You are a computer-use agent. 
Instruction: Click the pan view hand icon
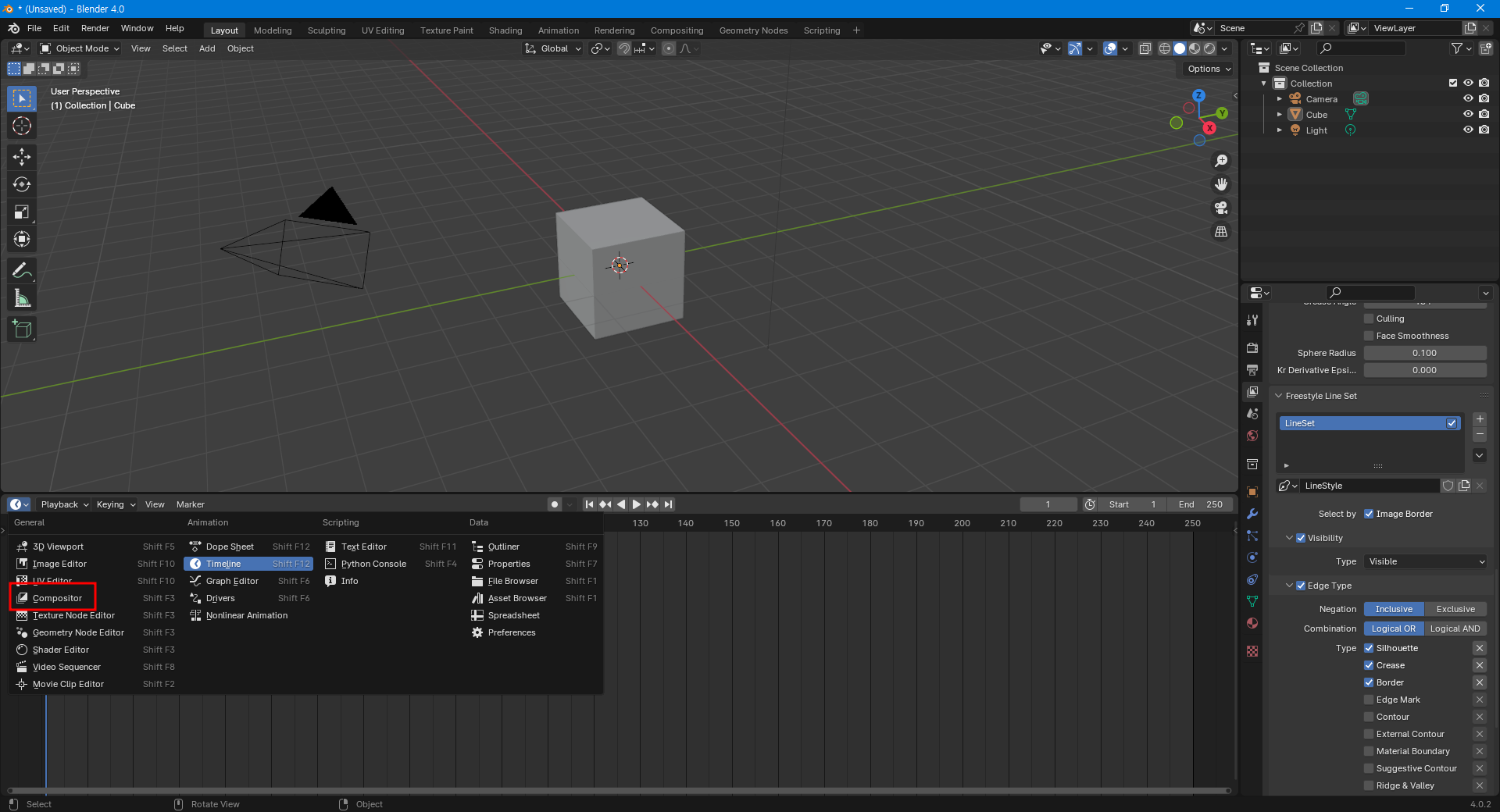pyautogui.click(x=1221, y=184)
